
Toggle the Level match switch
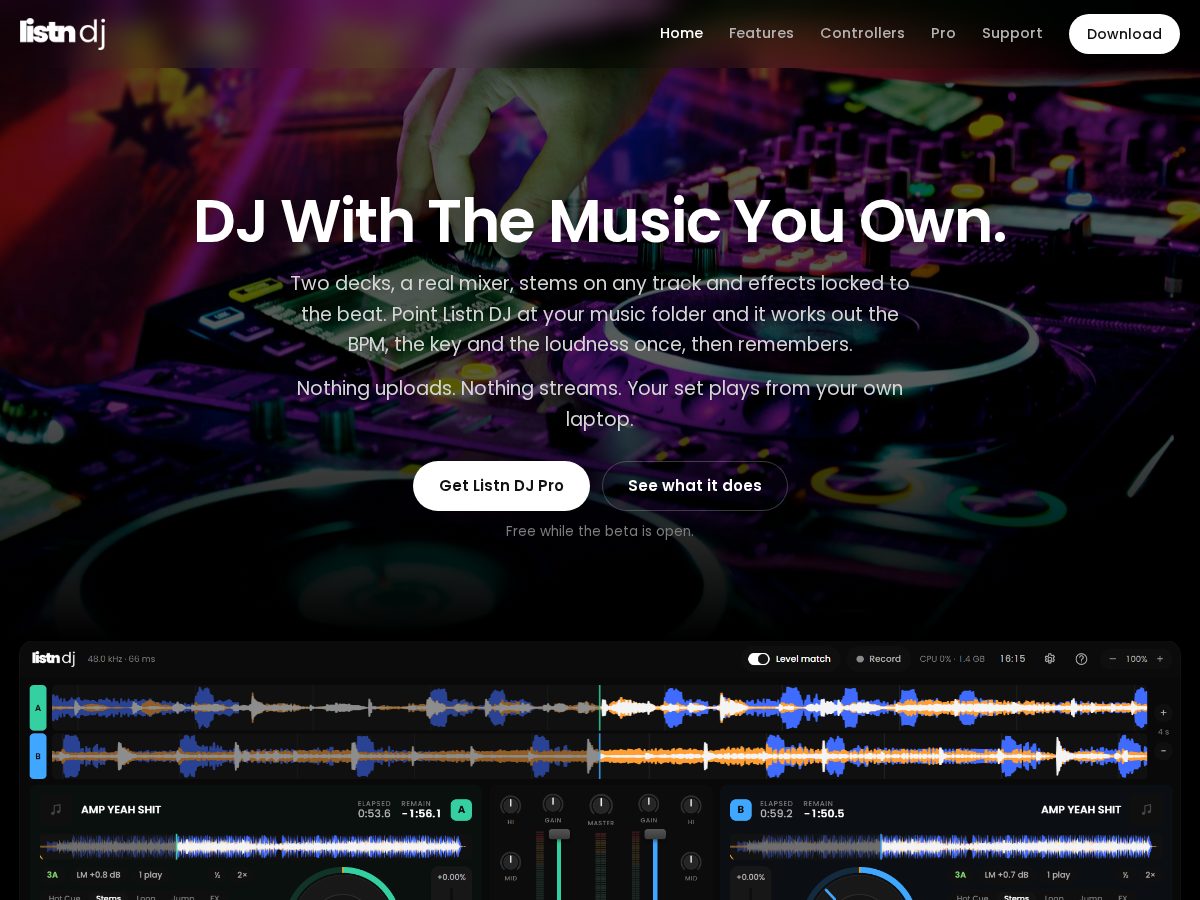pyautogui.click(x=759, y=659)
